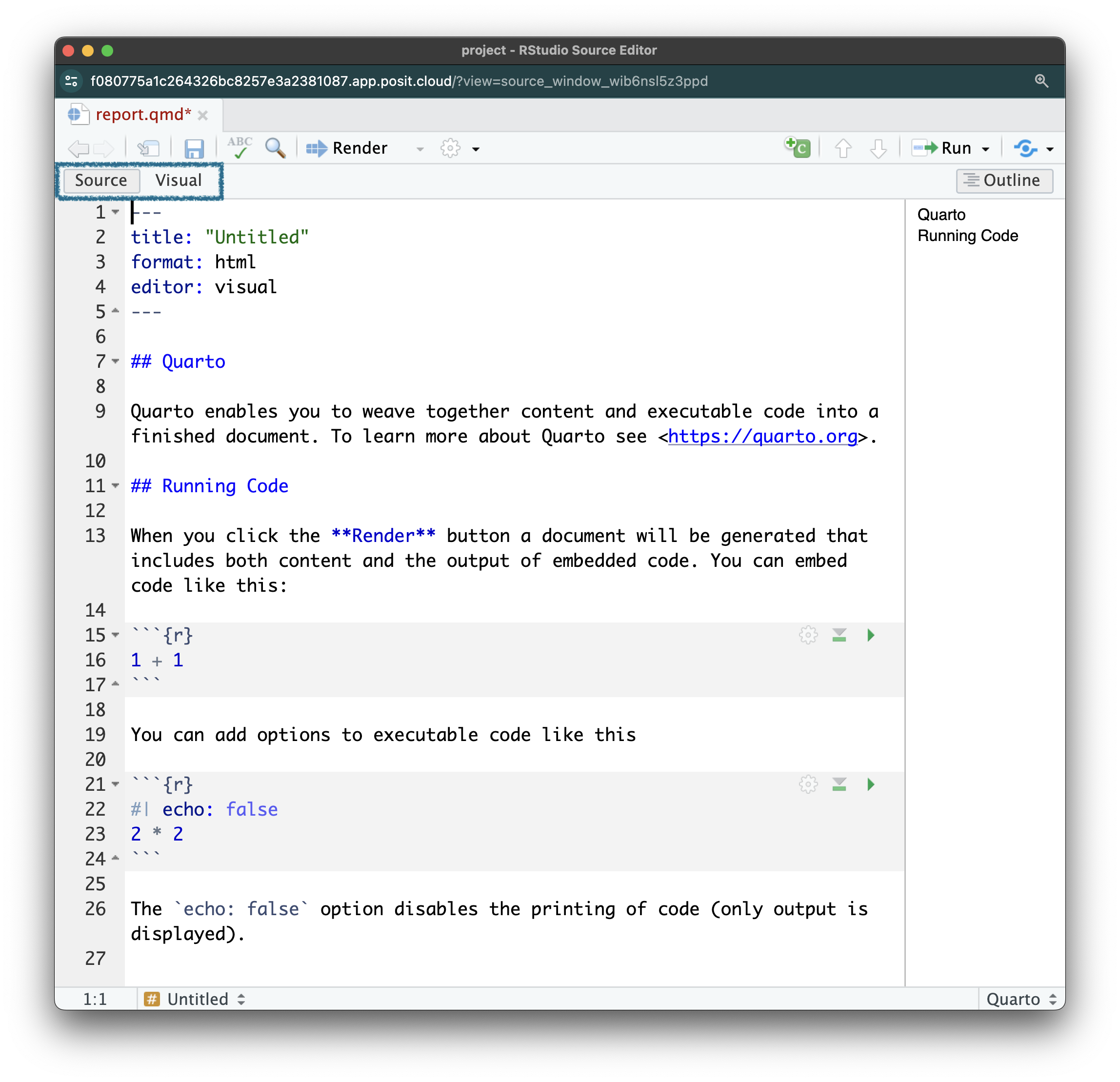Open the Quarto file type selector
1120x1082 pixels.
[x=1021, y=999]
